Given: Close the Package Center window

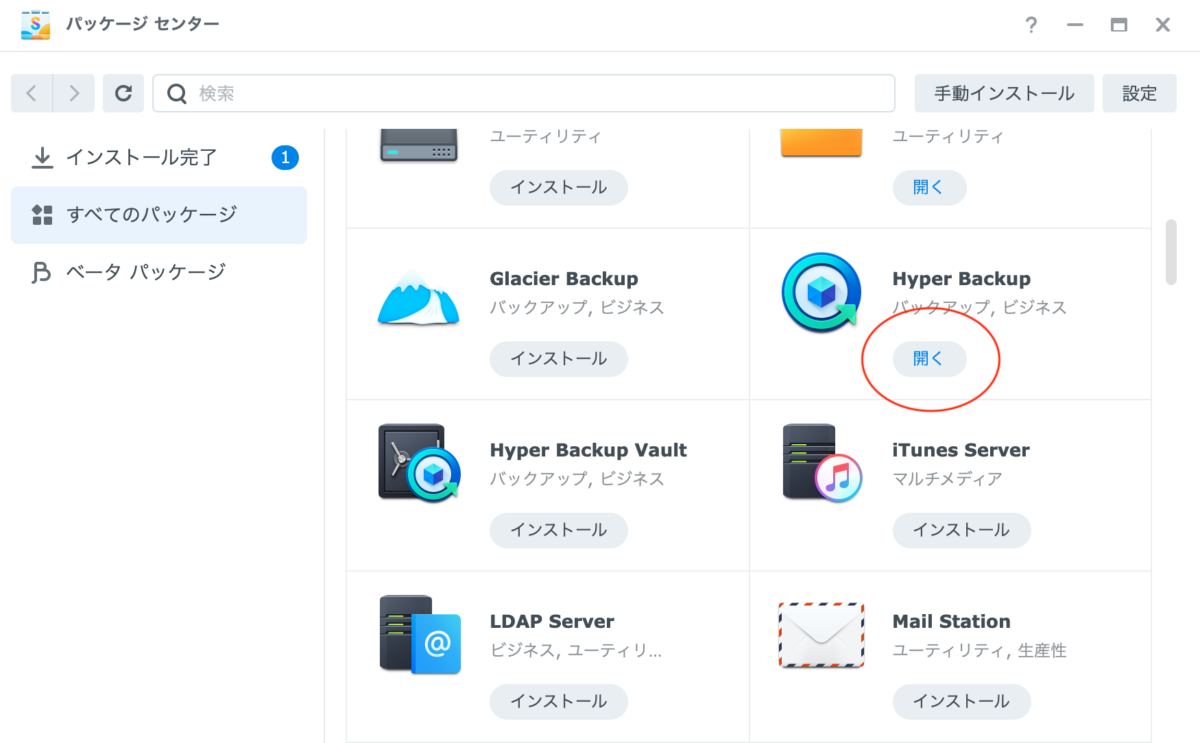Looking at the screenshot, I should pyautogui.click(x=1163, y=25).
